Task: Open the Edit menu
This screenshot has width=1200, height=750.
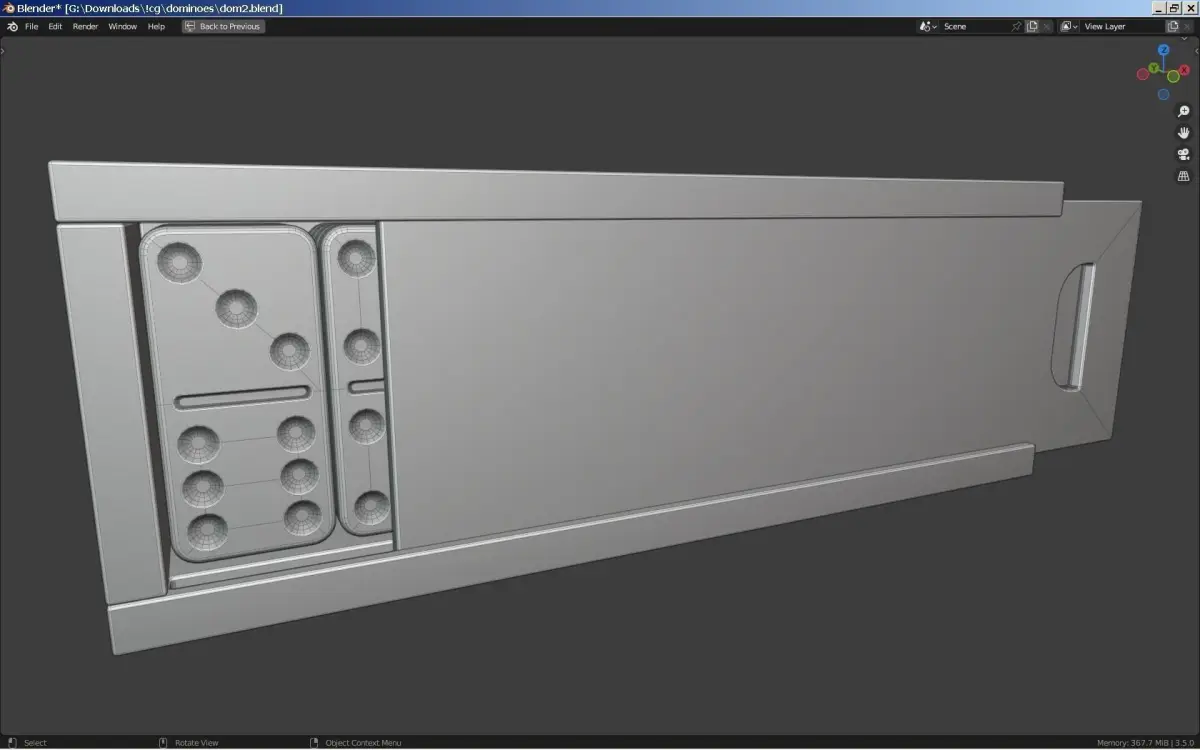Action: pyautogui.click(x=55, y=26)
